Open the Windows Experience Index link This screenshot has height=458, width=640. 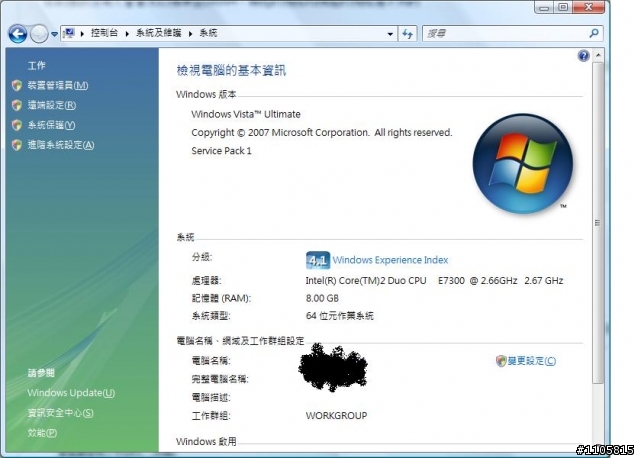tap(390, 260)
